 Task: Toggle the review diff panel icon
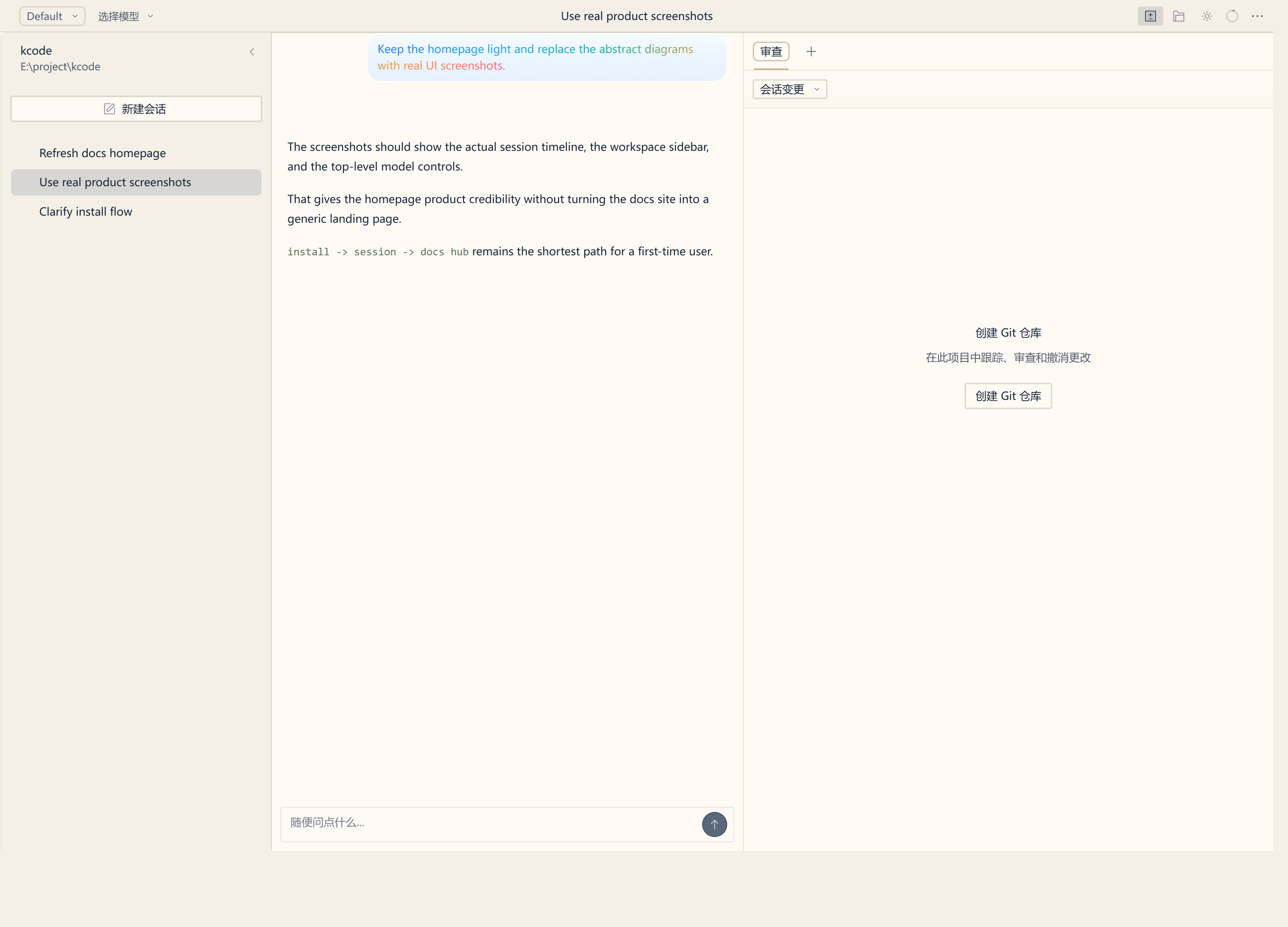[x=1150, y=16]
